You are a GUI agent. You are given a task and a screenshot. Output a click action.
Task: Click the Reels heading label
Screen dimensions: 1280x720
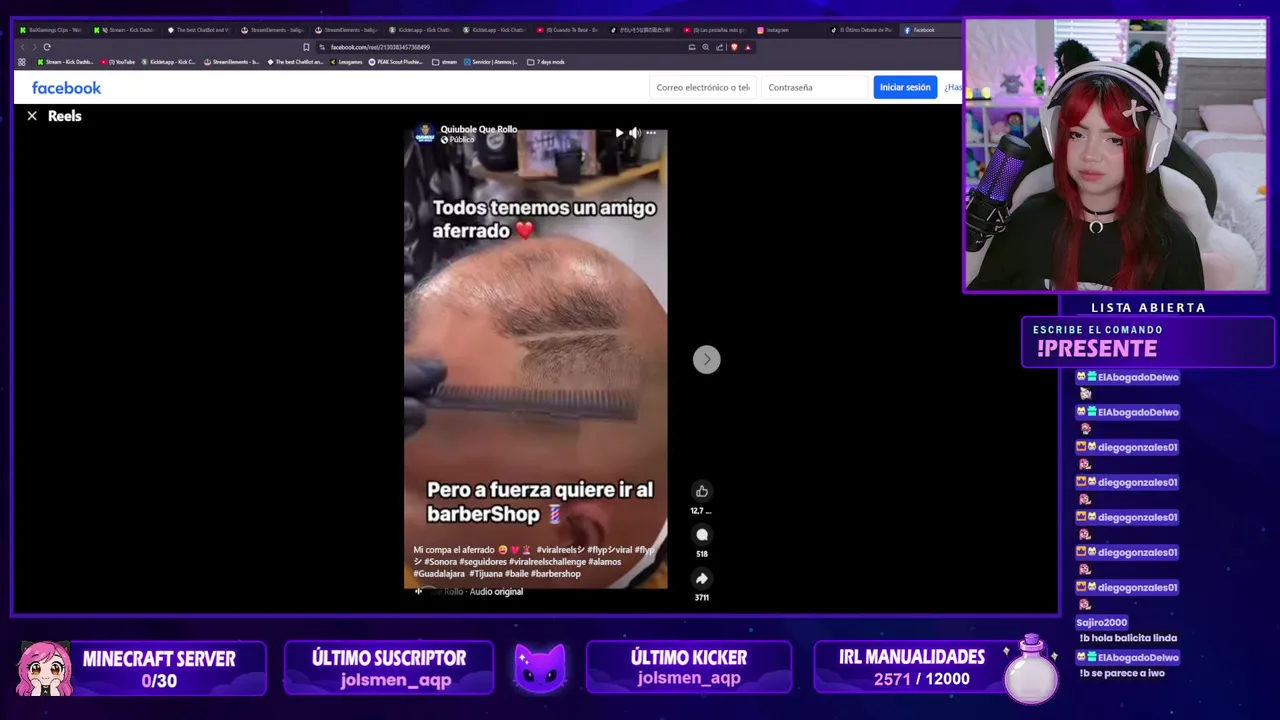pos(64,116)
